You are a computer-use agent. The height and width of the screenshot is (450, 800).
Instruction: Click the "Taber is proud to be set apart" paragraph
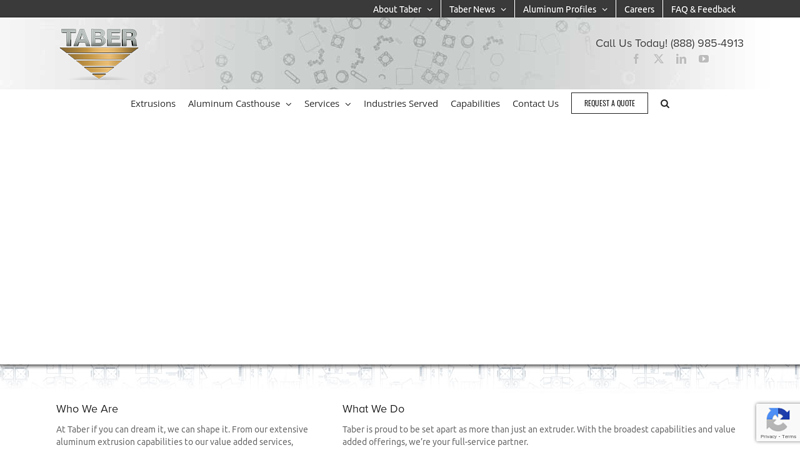(x=539, y=436)
